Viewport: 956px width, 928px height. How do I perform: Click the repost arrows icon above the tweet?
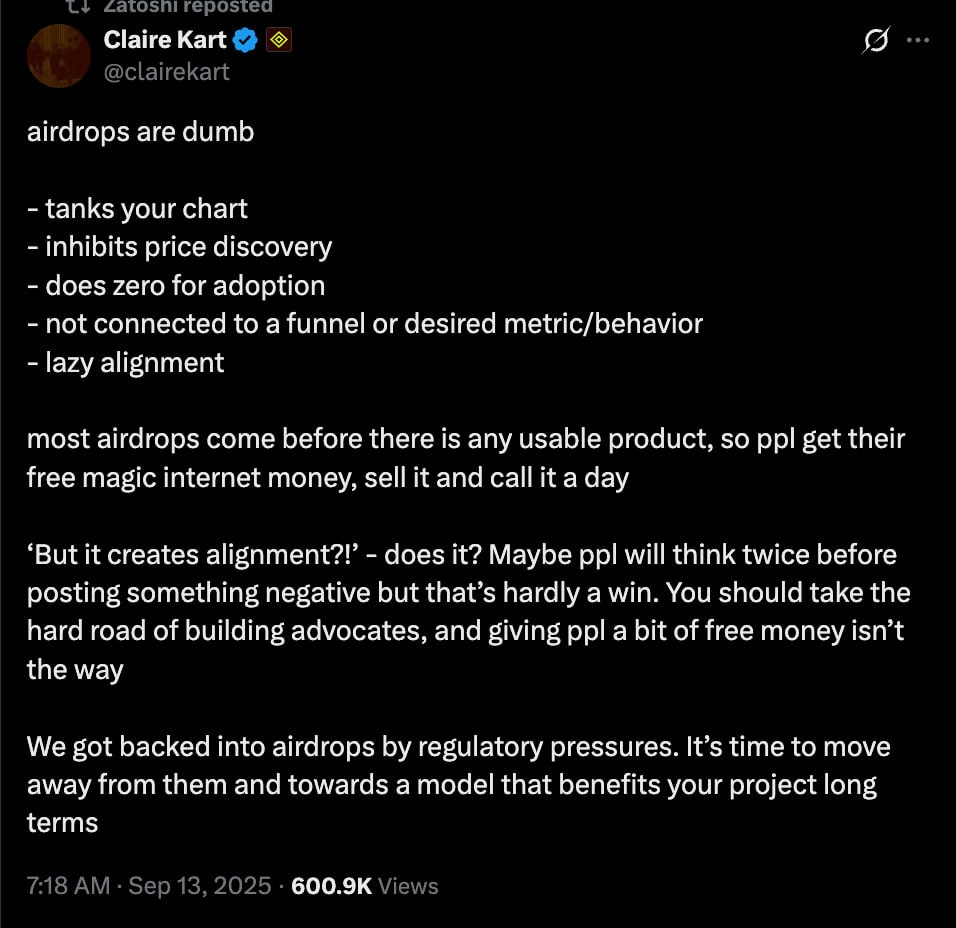(x=78, y=7)
